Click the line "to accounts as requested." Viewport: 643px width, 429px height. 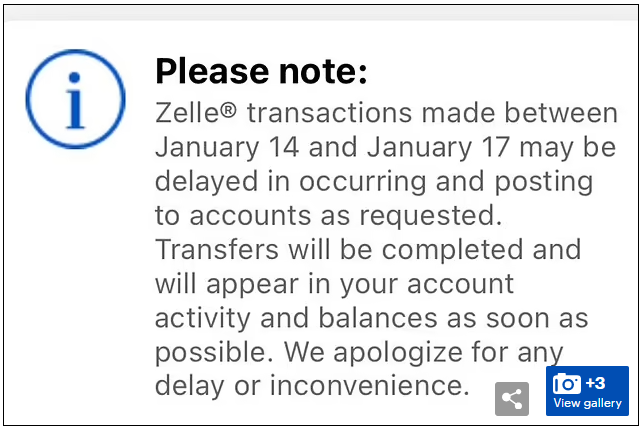pos(324,215)
